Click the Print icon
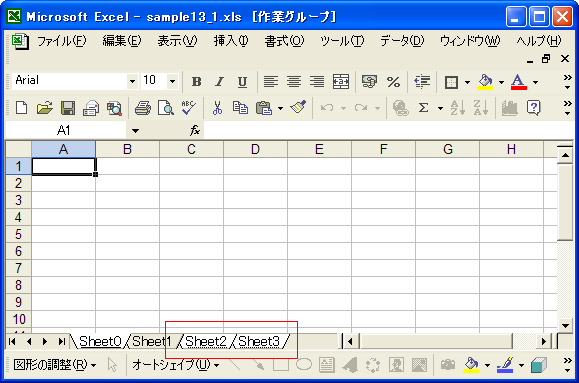 coord(143,108)
